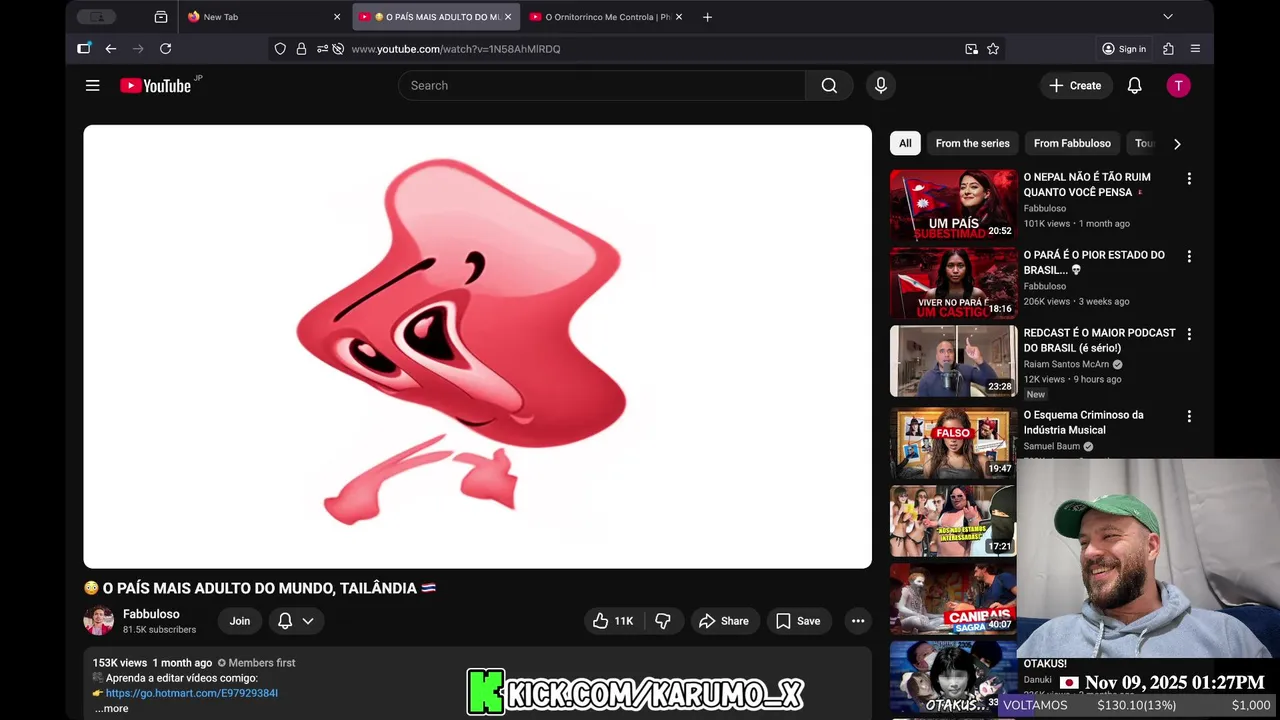Open Firefox sidebar toggle icon

(x=84, y=49)
